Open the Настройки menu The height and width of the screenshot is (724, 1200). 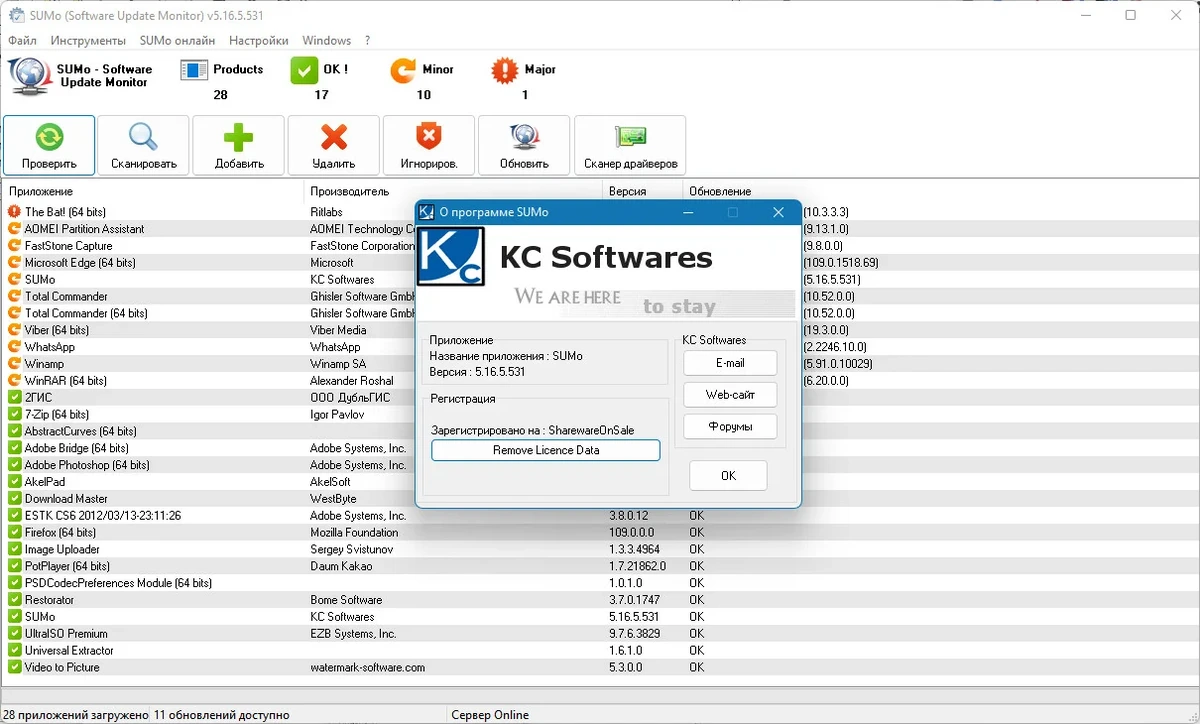click(259, 41)
